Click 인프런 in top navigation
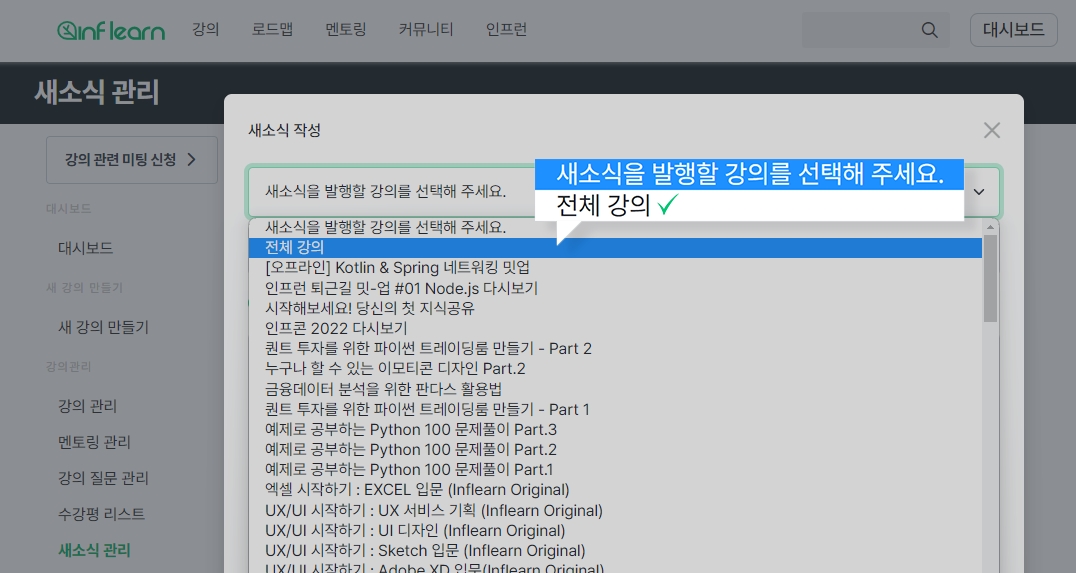The height and width of the screenshot is (573, 1076). point(506,30)
